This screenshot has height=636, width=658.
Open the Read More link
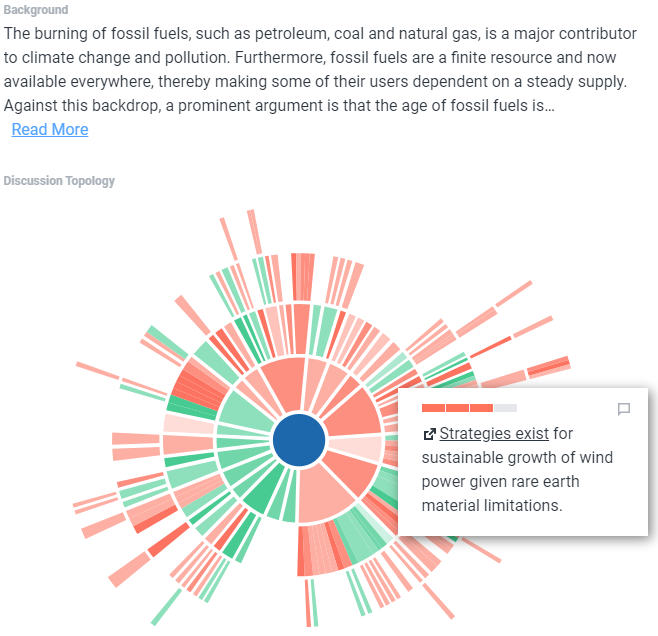(50, 130)
